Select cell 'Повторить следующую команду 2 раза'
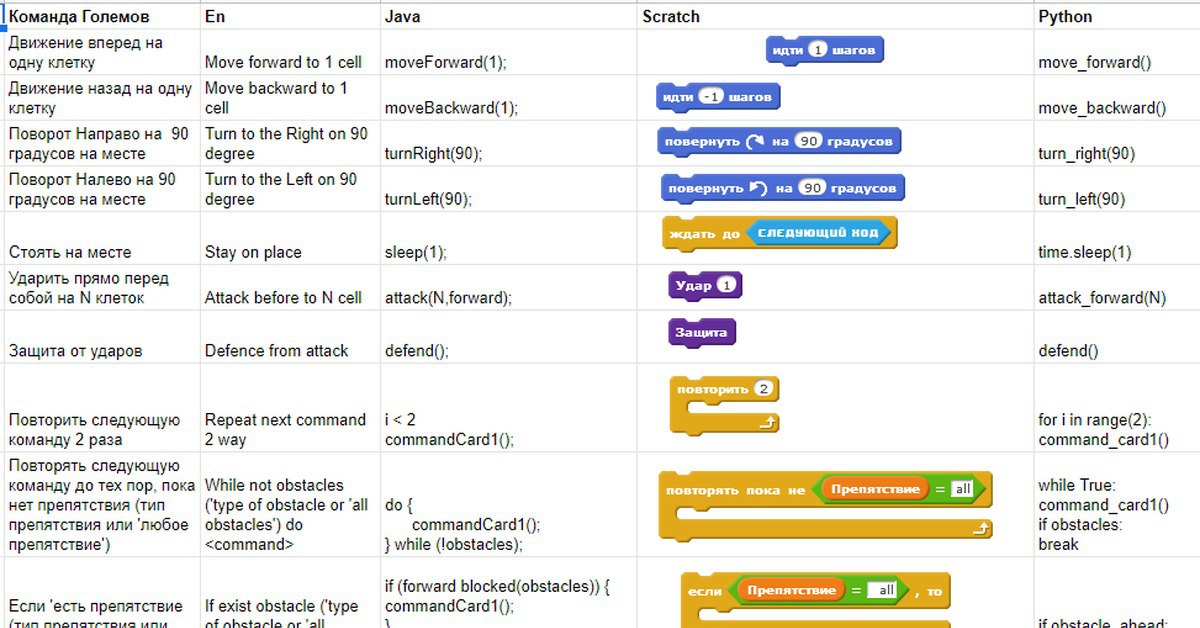The height and width of the screenshot is (628, 1200). point(101,408)
